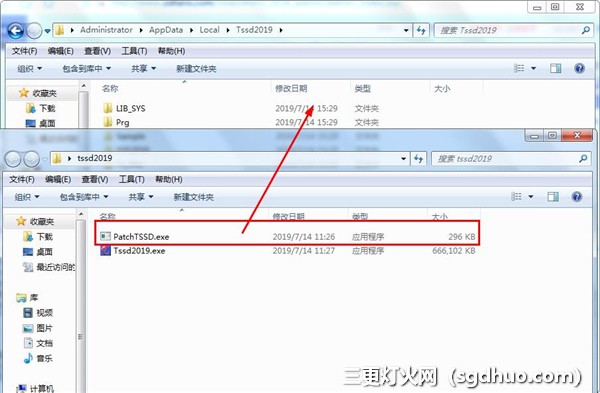Open 查看(V) menu in front window
Viewport: 600px width, 393px height.
(x=95, y=179)
